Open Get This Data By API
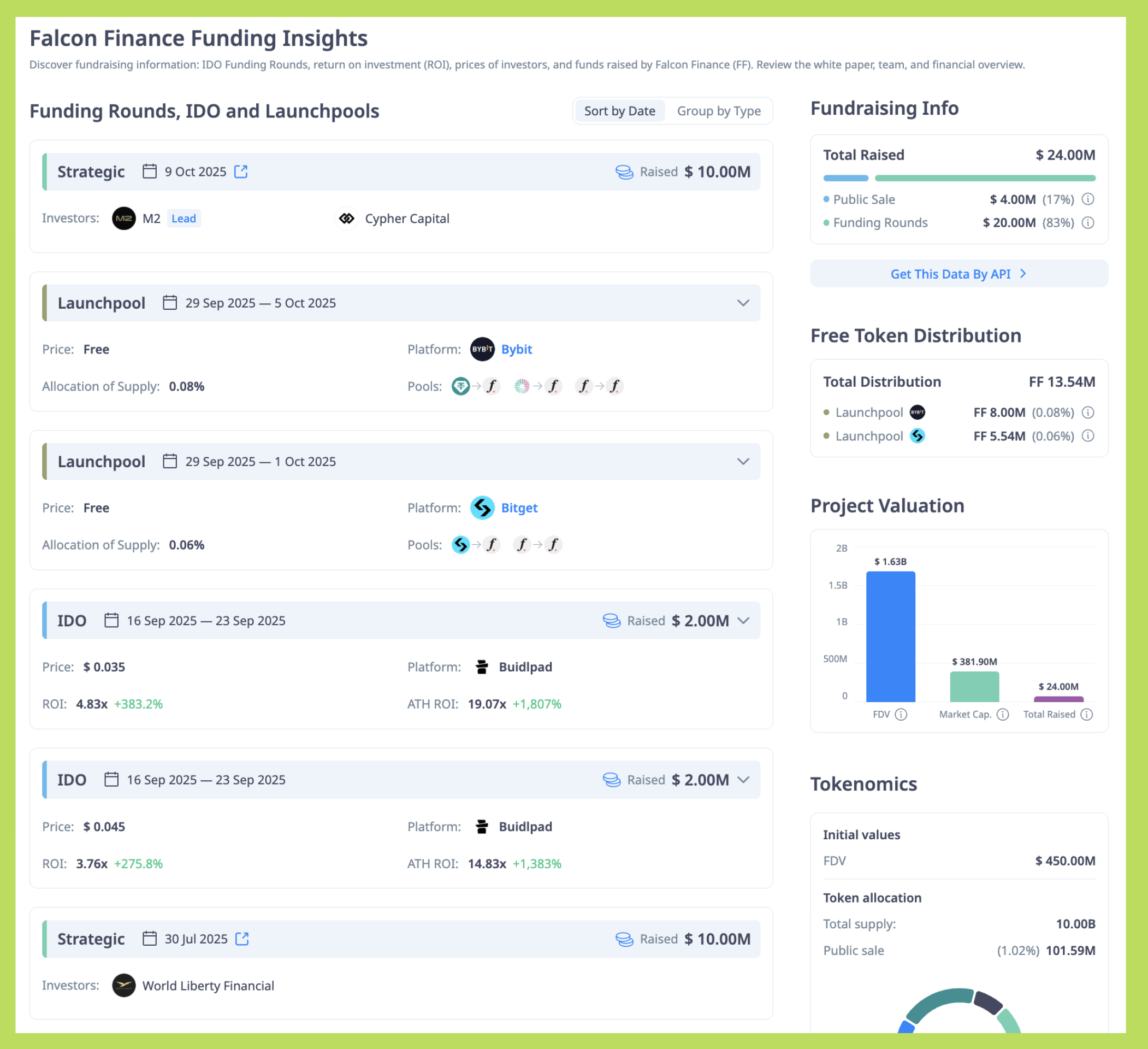The height and width of the screenshot is (1049, 1148). (x=958, y=274)
